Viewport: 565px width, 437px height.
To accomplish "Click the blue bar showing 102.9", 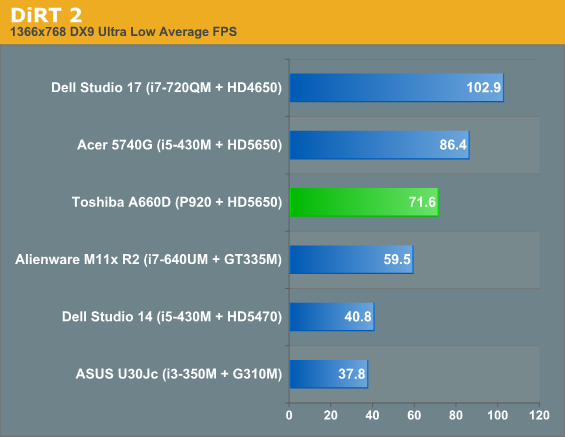I will [397, 88].
